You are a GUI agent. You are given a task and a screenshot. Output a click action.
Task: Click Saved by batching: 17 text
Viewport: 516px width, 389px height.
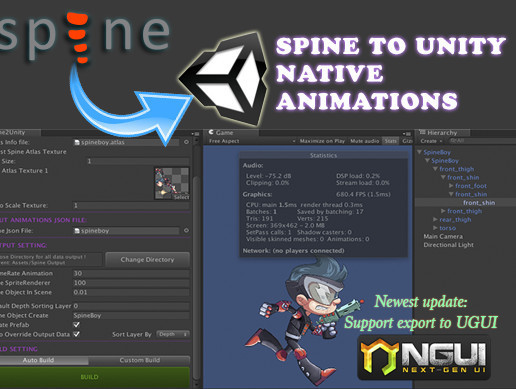(x=330, y=212)
